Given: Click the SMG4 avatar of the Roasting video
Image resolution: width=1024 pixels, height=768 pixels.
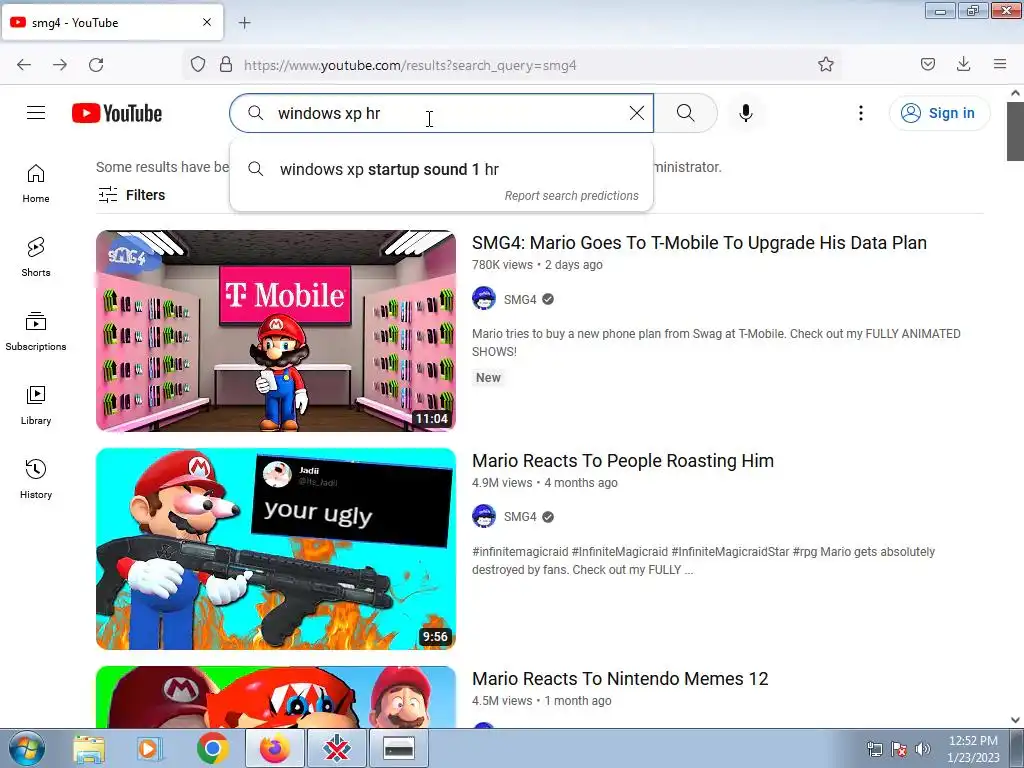Looking at the screenshot, I should point(484,516).
